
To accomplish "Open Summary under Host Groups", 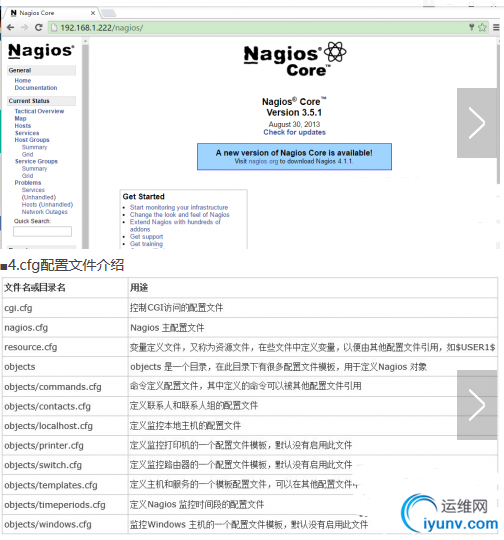I will (x=34, y=147).
